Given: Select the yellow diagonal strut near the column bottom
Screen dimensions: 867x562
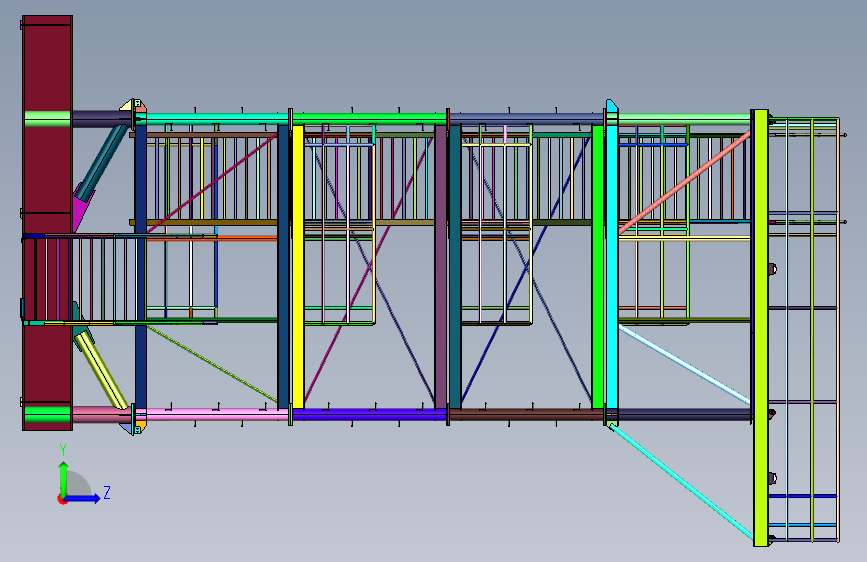Looking at the screenshot, I should pos(101,370).
